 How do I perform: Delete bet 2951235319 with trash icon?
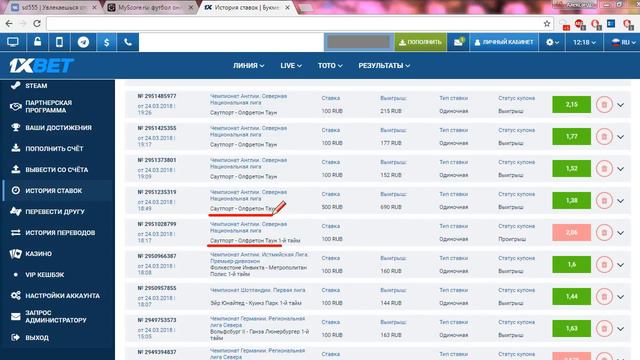pyautogui.click(x=604, y=200)
